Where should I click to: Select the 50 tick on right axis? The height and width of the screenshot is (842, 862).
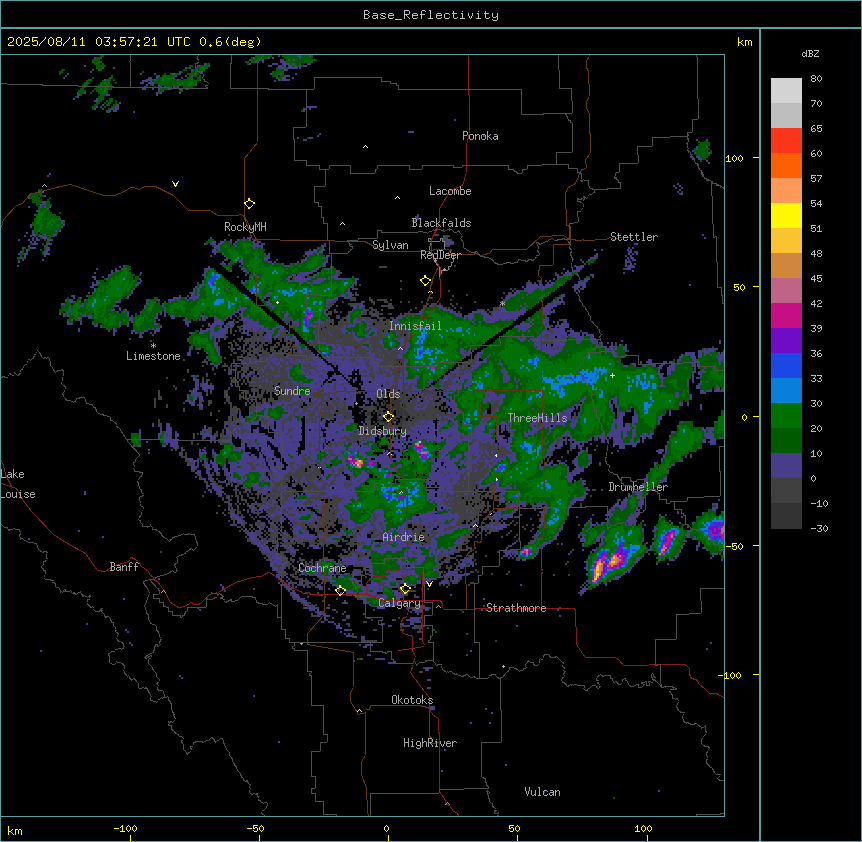pyautogui.click(x=739, y=287)
